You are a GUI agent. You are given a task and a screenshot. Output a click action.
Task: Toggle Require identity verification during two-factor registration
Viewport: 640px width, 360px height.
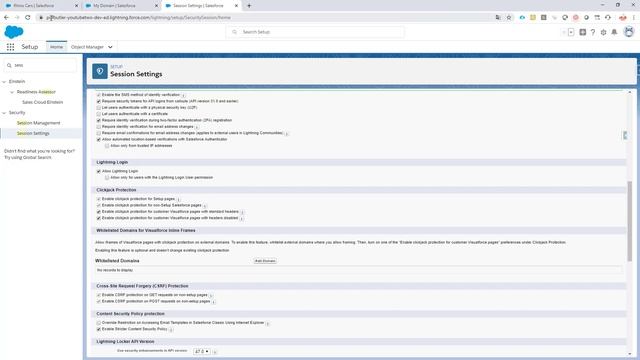coord(98,120)
